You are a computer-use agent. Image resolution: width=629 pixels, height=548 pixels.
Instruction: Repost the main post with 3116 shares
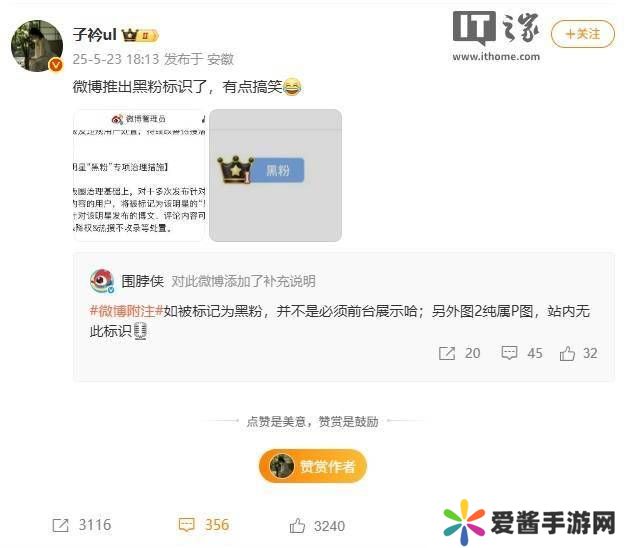[82, 525]
